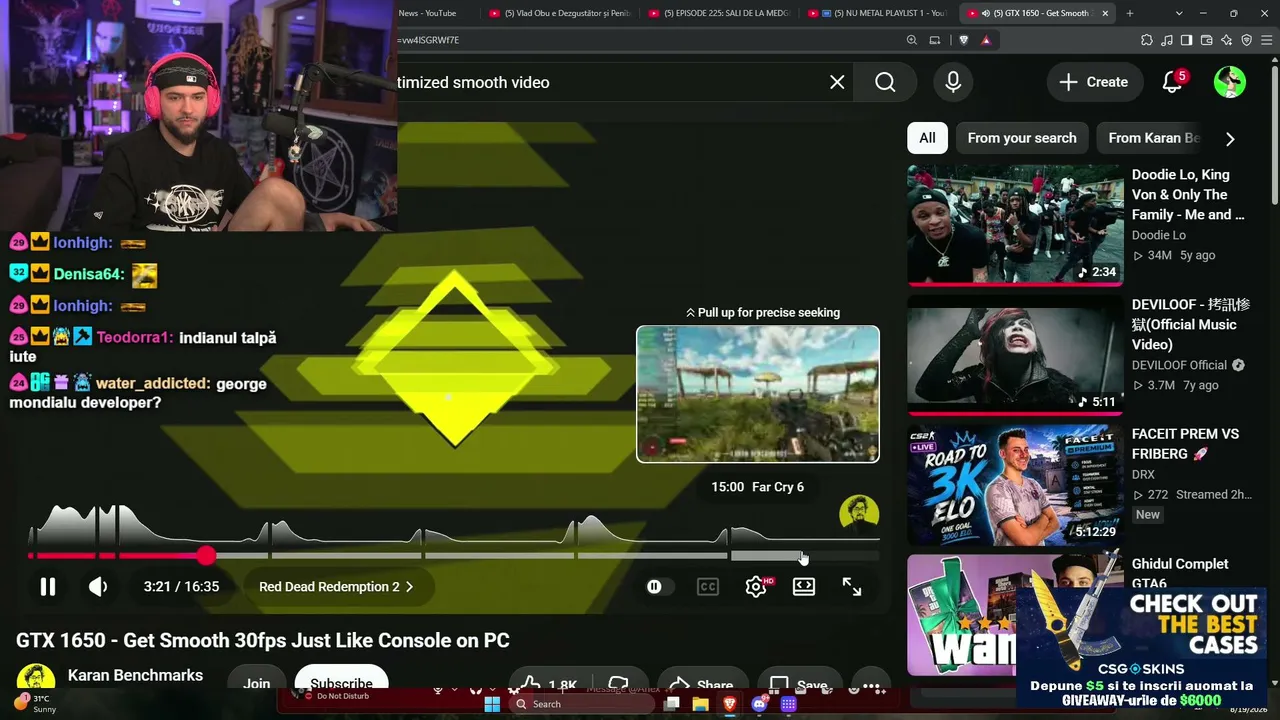Open the Brave VPN shield icon
Image resolution: width=1280 pixels, height=720 pixels.
(1247, 40)
